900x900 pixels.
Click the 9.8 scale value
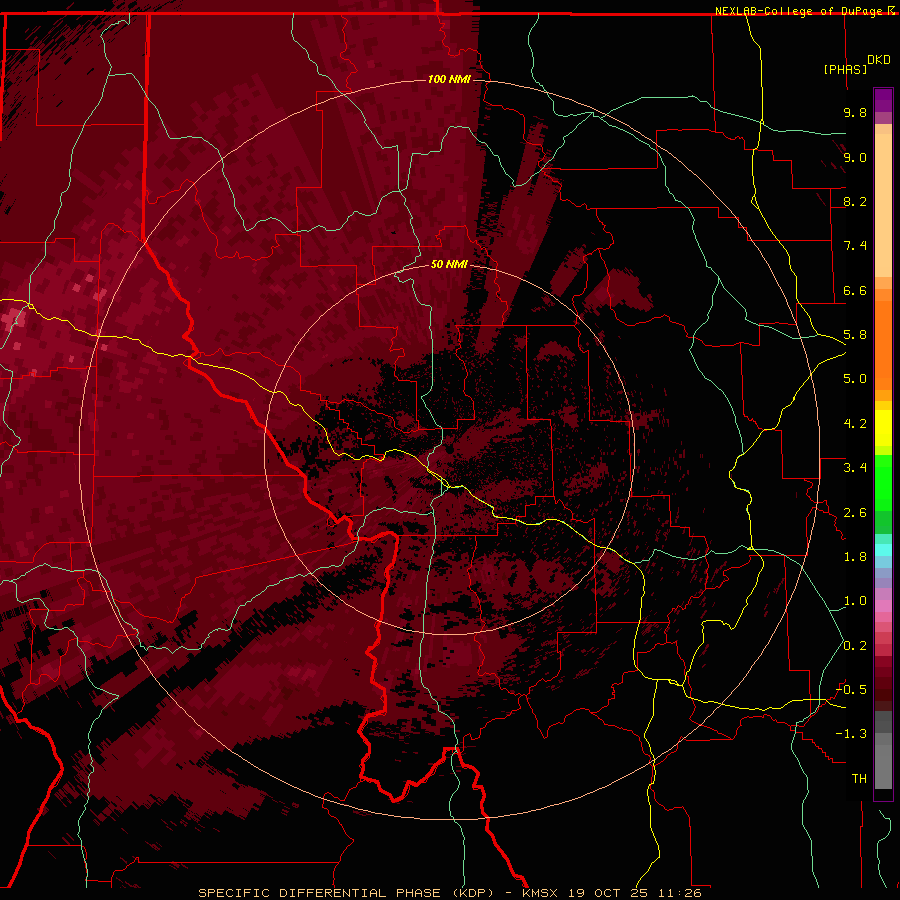click(855, 112)
